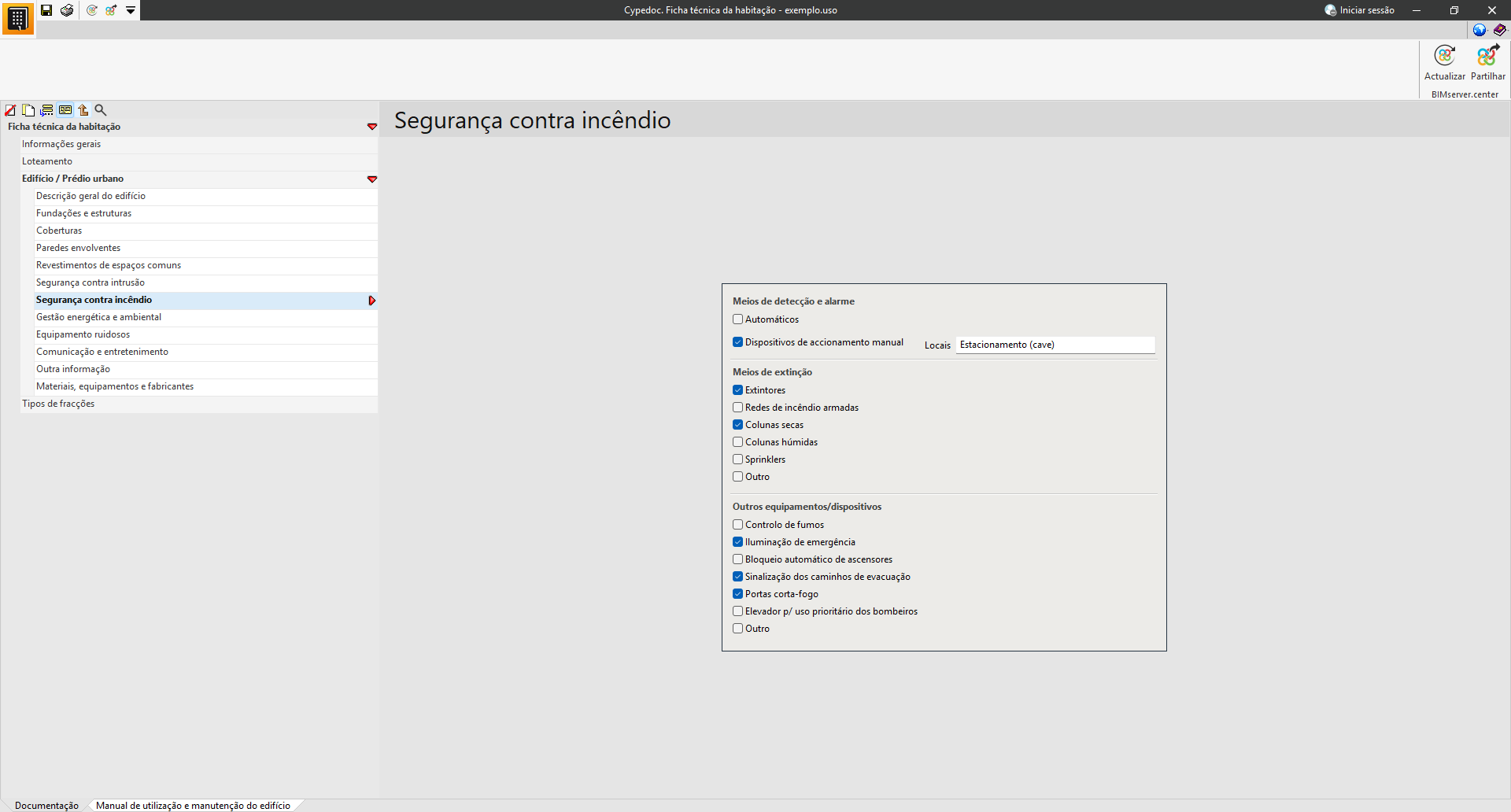Select Segurança contra intrusão in the tree

coord(91,282)
